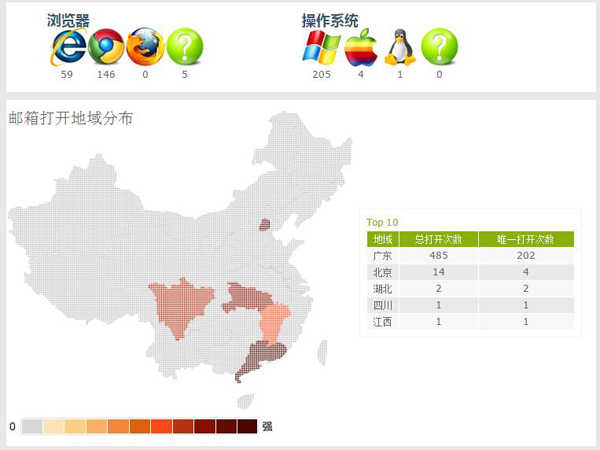Click the Windows count 205
600x450 pixels.
(321, 74)
